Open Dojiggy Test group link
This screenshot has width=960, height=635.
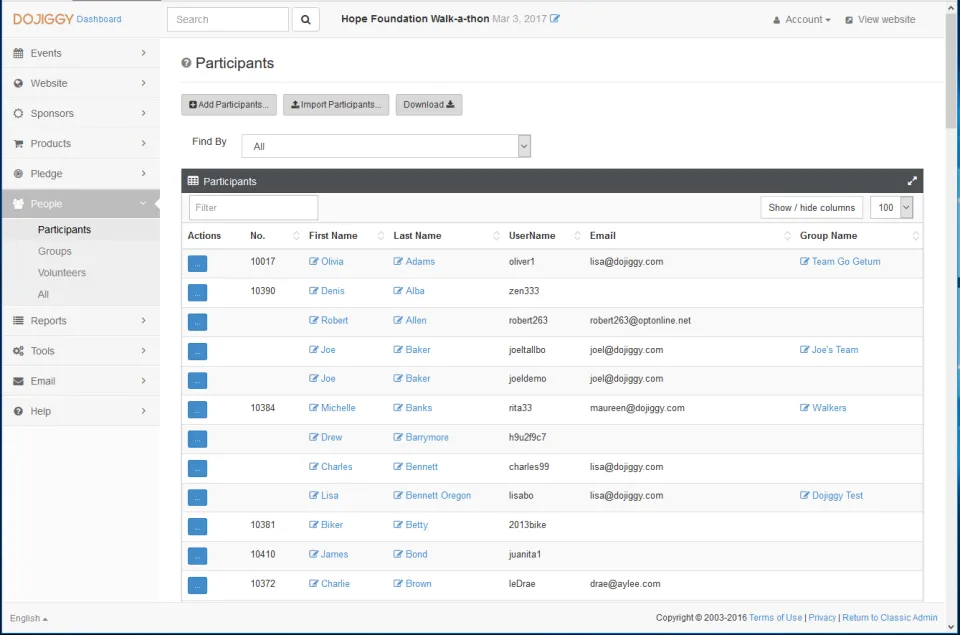[x=837, y=495]
